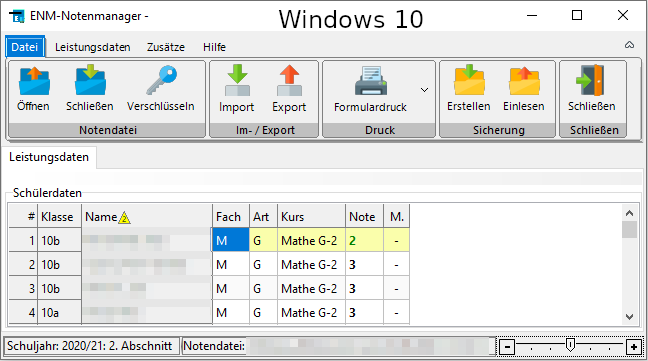The width and height of the screenshot is (648, 361).
Task: Open the Zusätze ribbon tab
Action: [166, 47]
